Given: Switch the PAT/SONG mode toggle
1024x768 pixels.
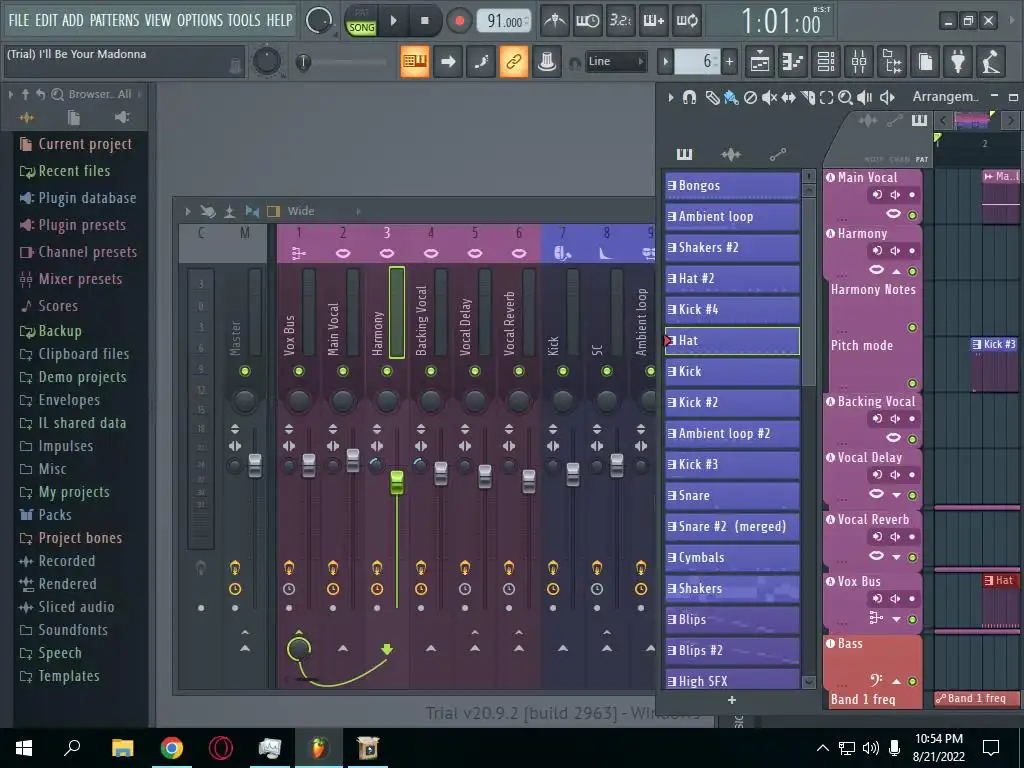Looking at the screenshot, I should [x=361, y=21].
